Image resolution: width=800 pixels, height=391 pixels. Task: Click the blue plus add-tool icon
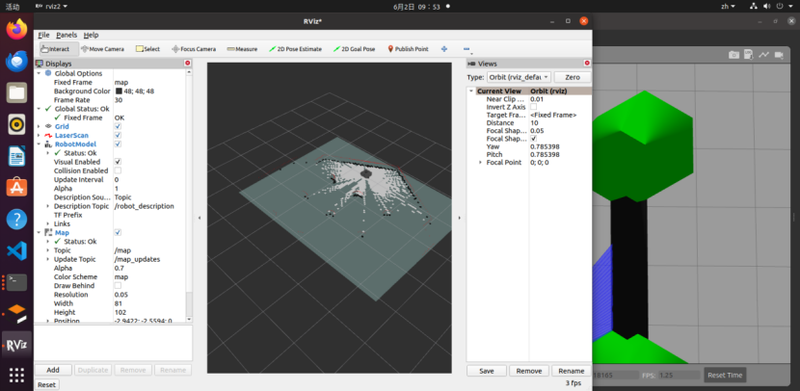coord(444,49)
